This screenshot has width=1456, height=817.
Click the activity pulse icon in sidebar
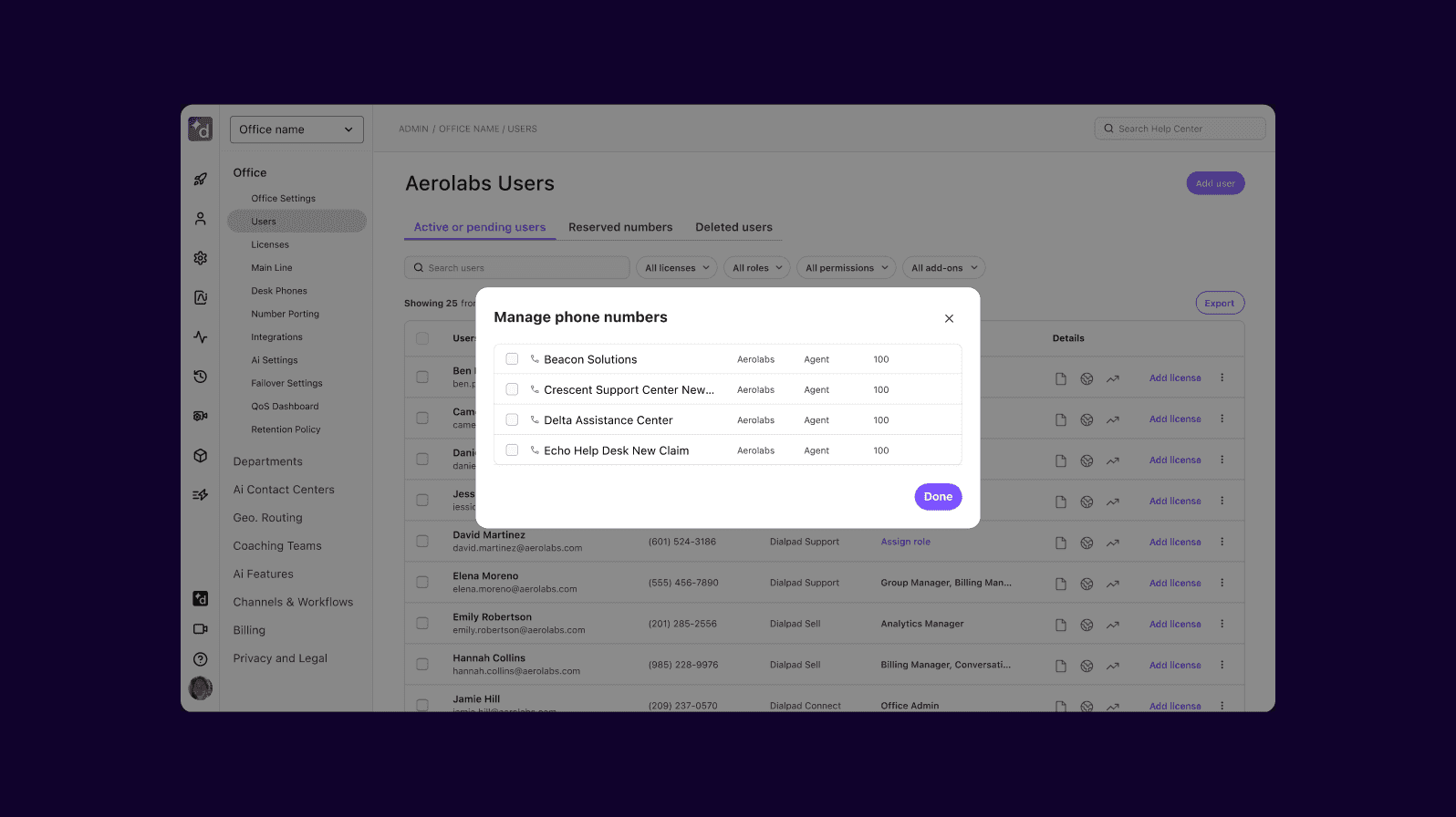[201, 337]
